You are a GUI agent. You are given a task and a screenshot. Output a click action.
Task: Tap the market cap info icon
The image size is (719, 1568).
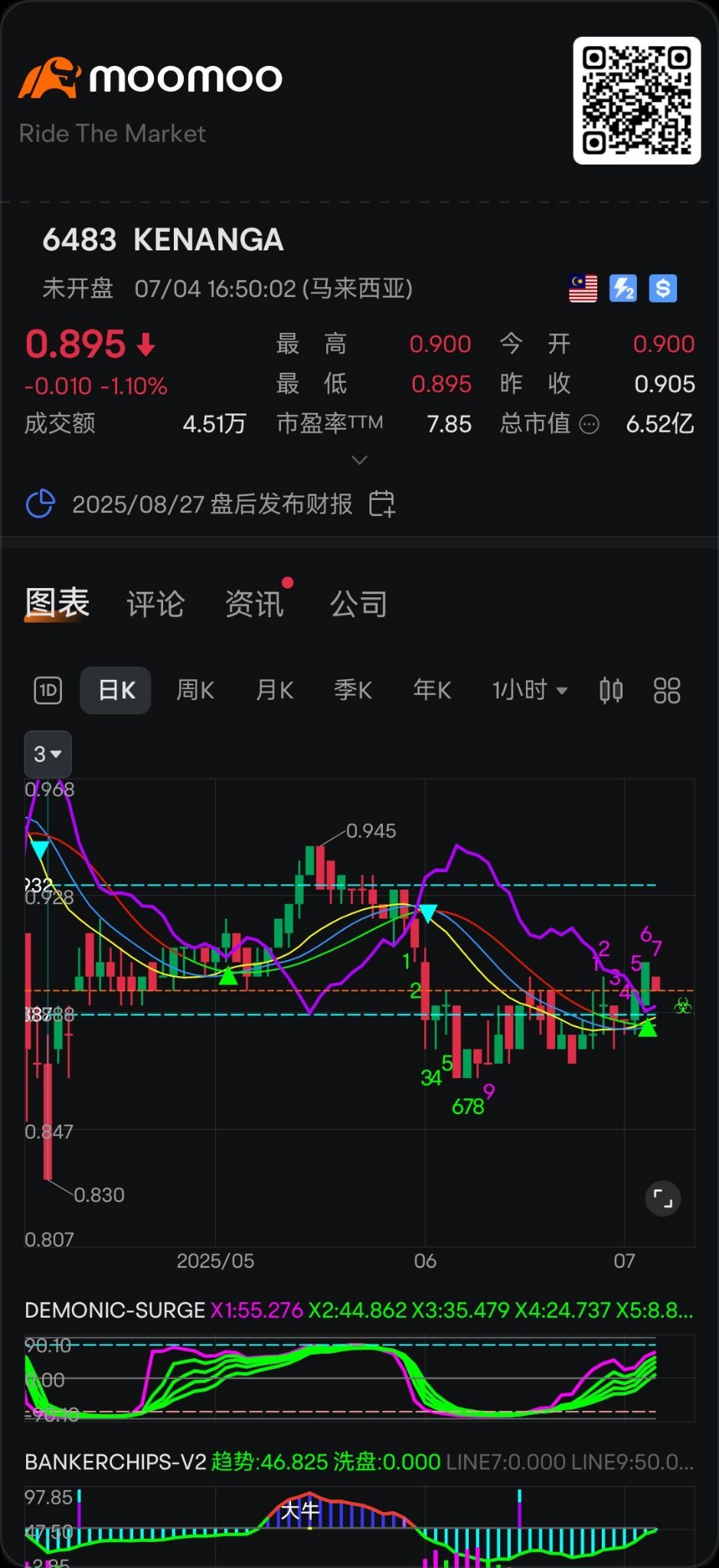(x=589, y=424)
